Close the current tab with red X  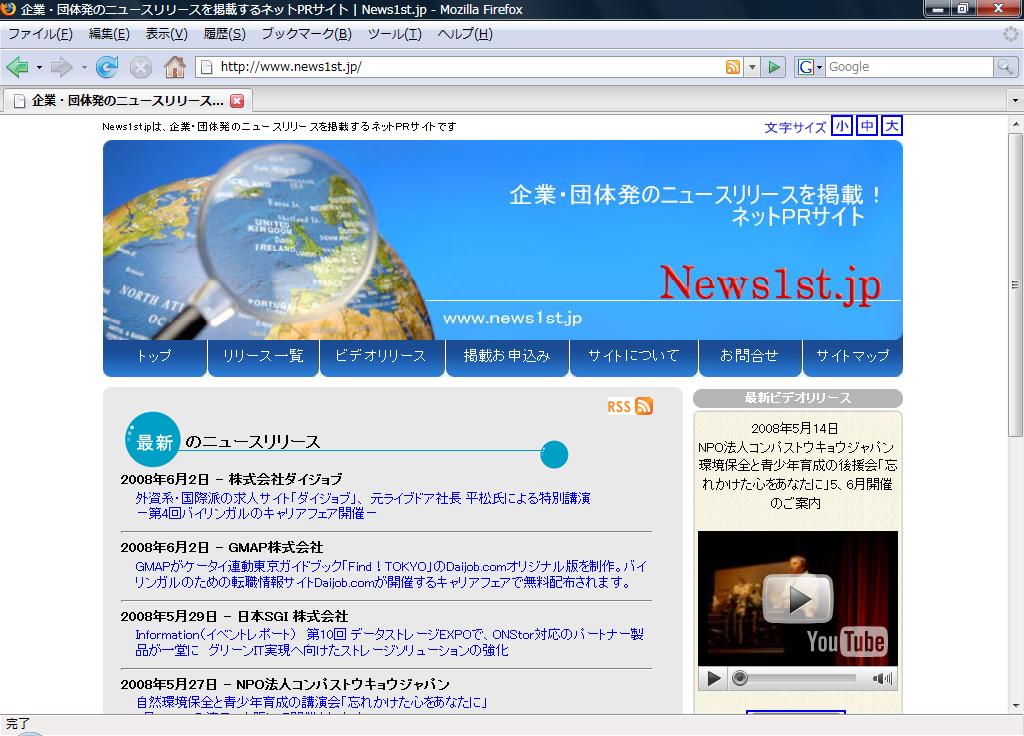pos(237,101)
